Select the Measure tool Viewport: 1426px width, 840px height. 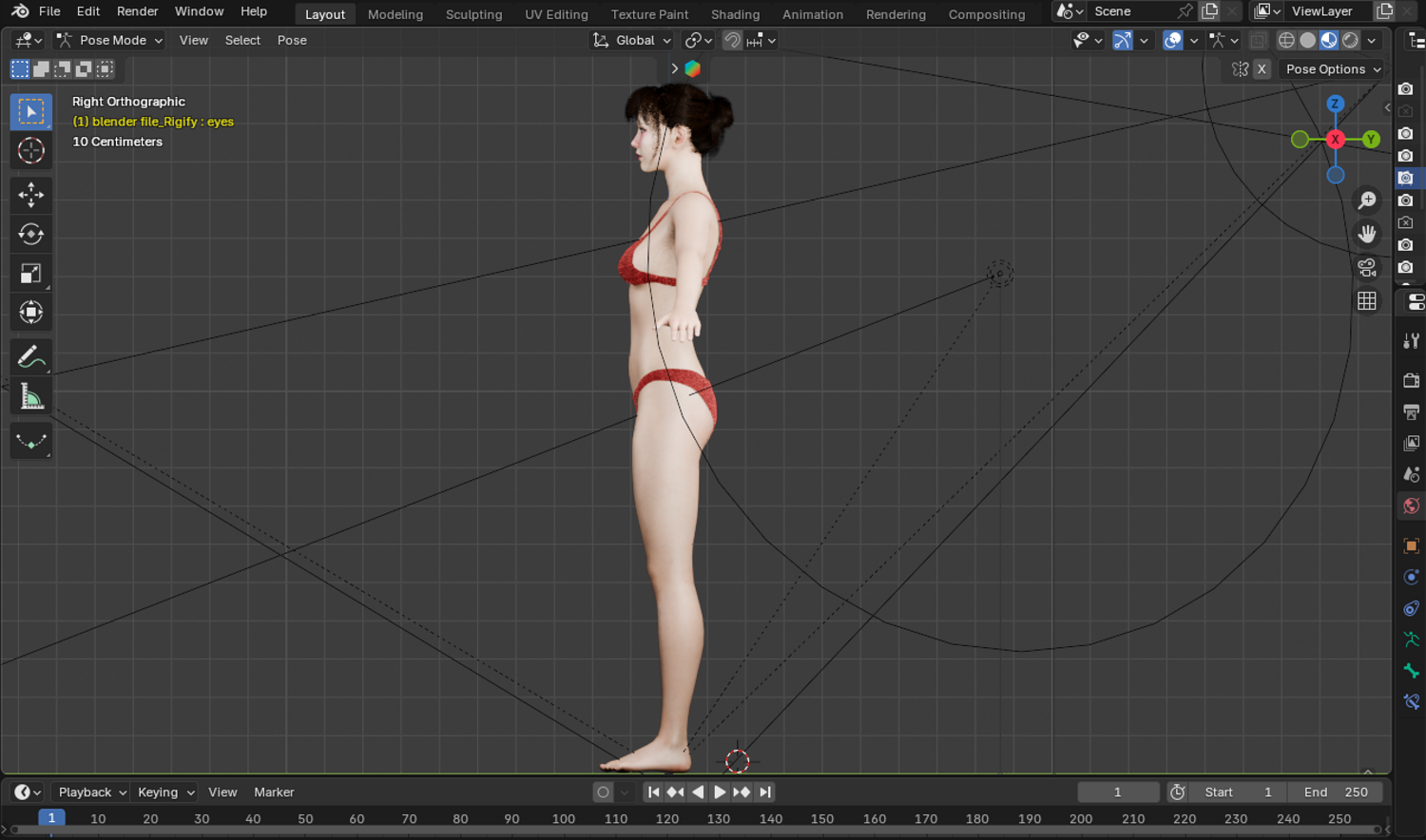31,396
